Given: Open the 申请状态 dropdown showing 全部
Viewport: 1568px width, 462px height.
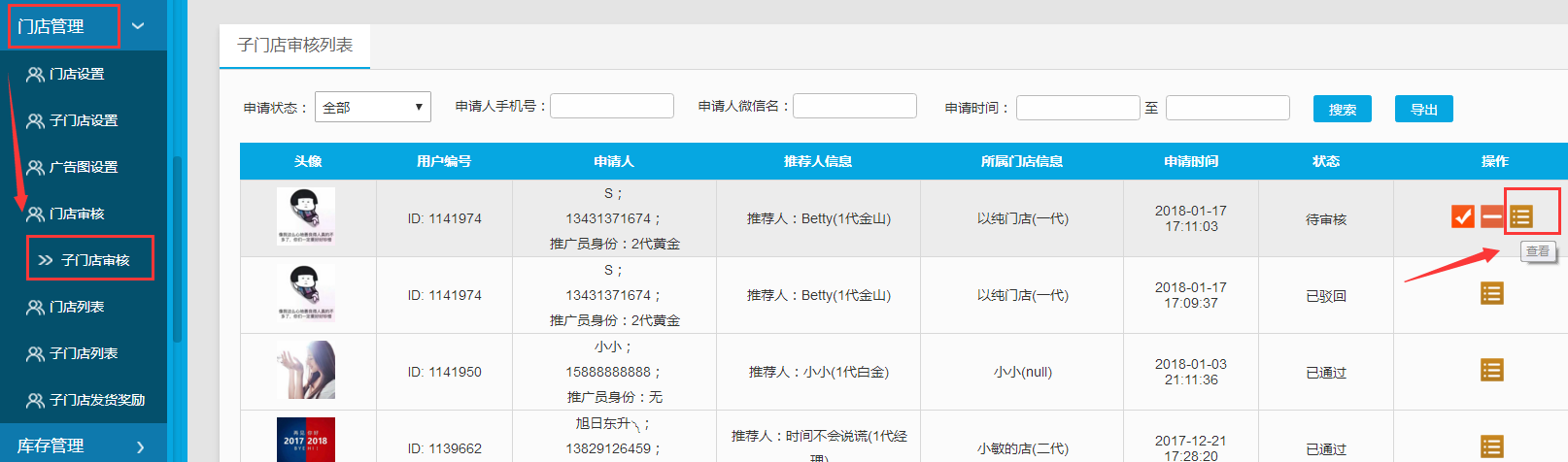Looking at the screenshot, I should [x=373, y=107].
